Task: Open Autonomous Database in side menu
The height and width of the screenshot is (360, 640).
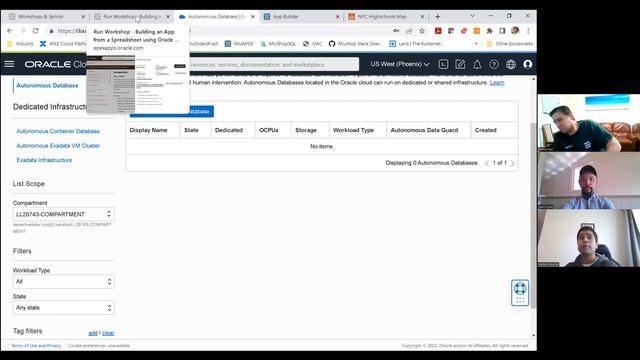Action: click(x=47, y=85)
